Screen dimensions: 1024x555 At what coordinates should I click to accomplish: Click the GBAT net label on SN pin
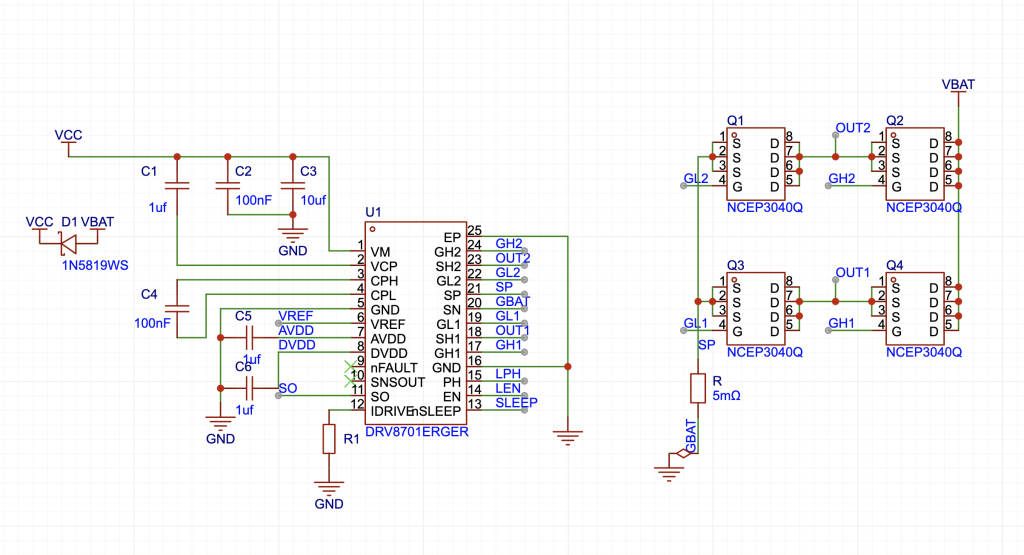[x=513, y=301]
